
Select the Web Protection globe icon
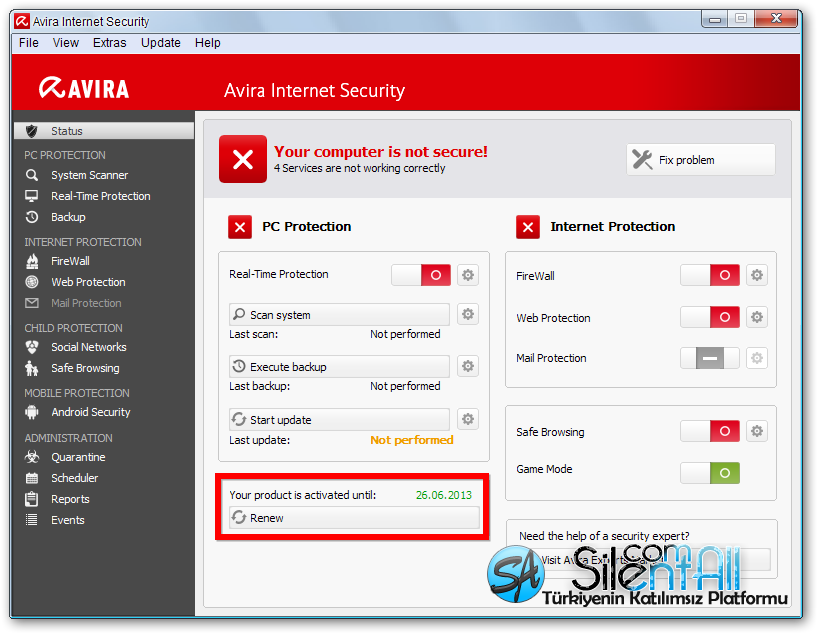32,282
